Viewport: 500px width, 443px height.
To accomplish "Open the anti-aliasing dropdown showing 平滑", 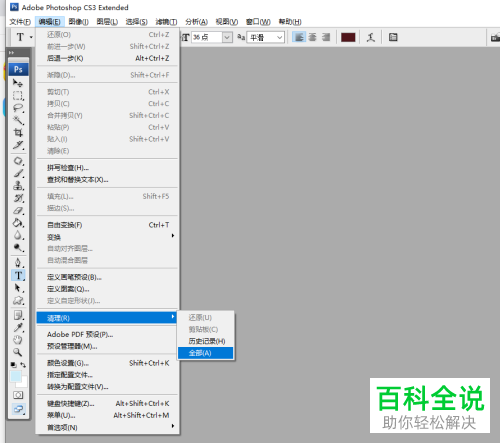I will coord(266,37).
